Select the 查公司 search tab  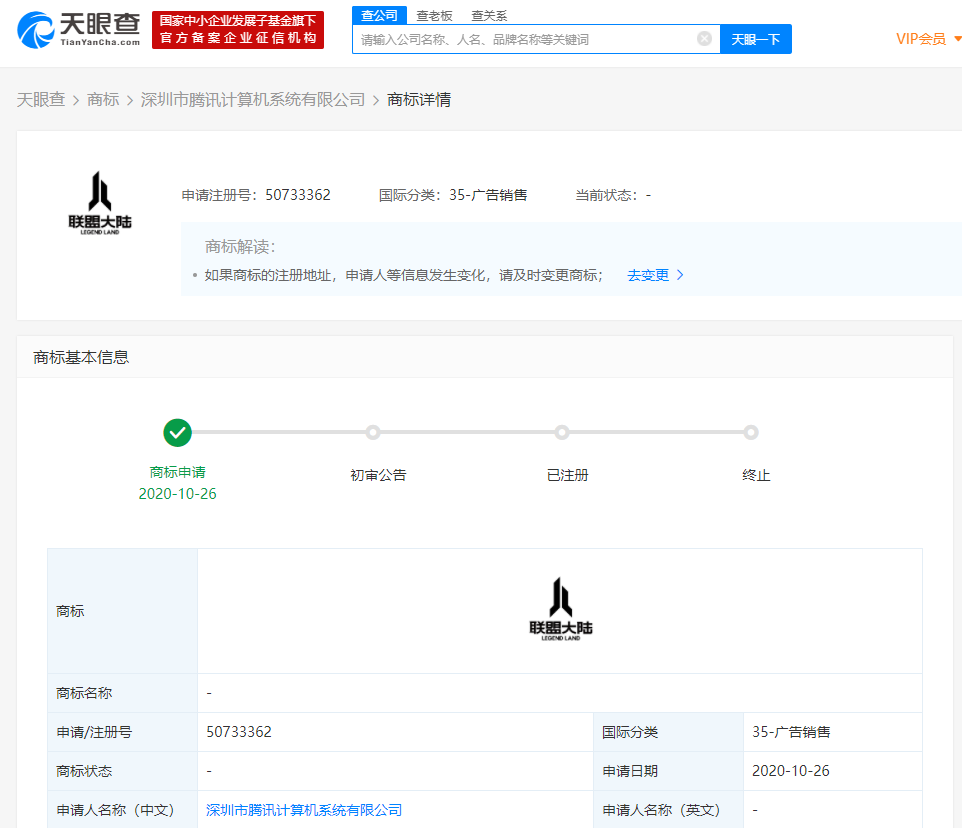379,15
